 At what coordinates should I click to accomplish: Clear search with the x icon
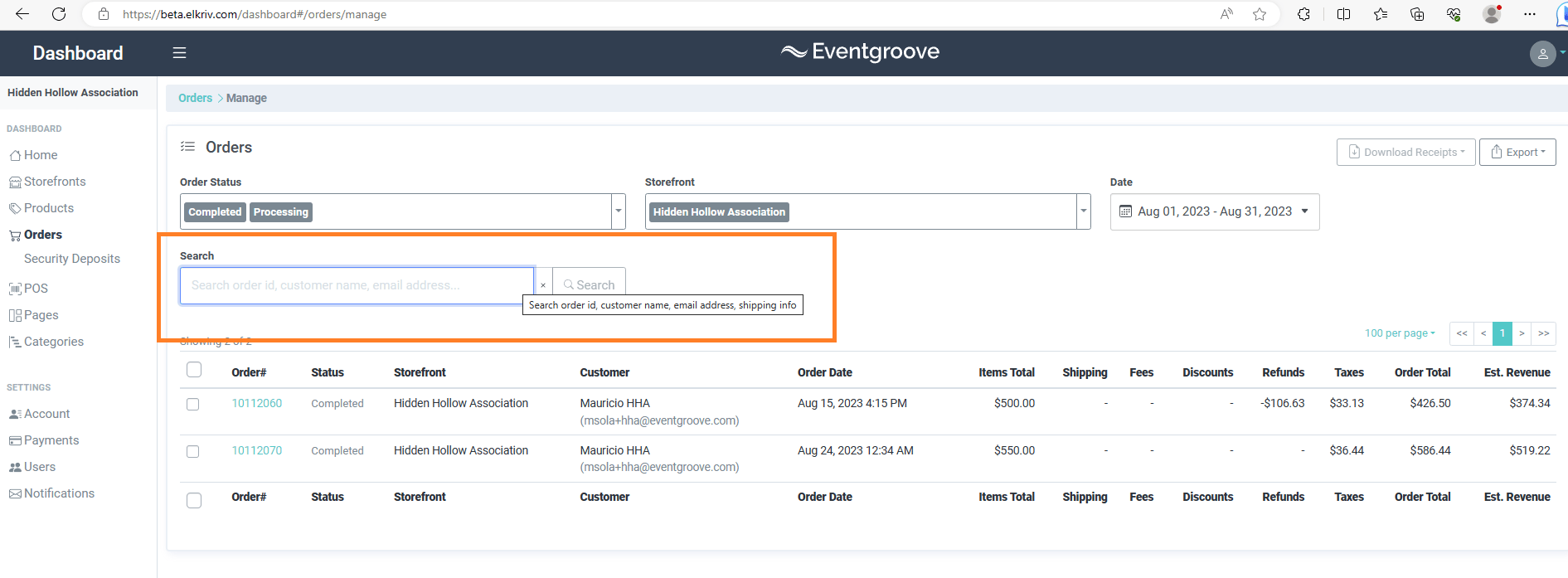[543, 285]
